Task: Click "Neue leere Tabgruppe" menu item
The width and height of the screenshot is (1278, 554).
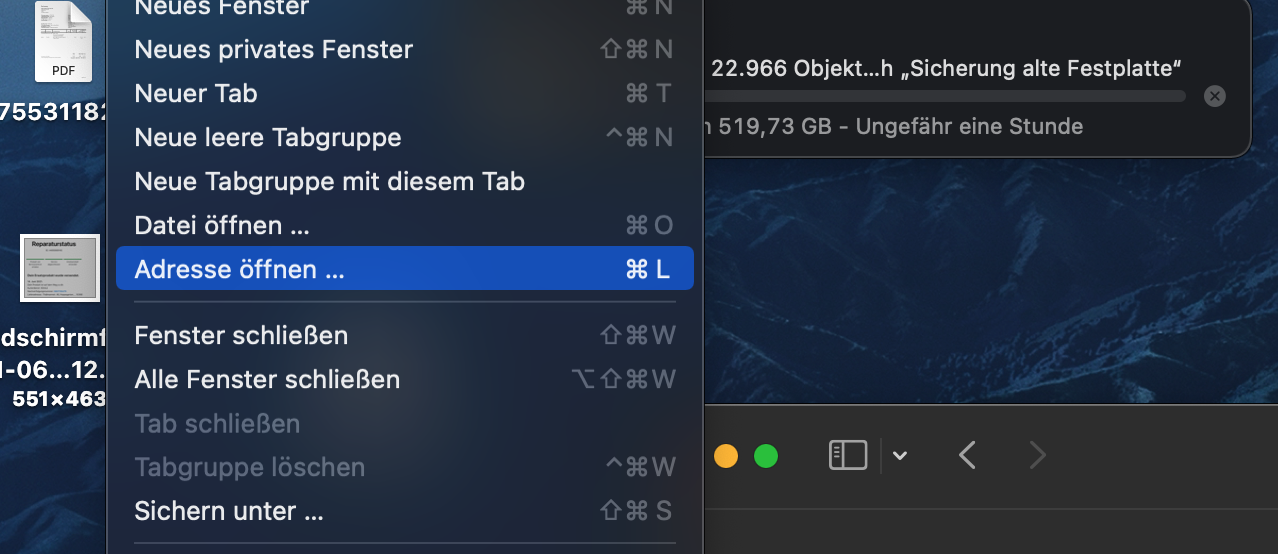Action: 268,137
